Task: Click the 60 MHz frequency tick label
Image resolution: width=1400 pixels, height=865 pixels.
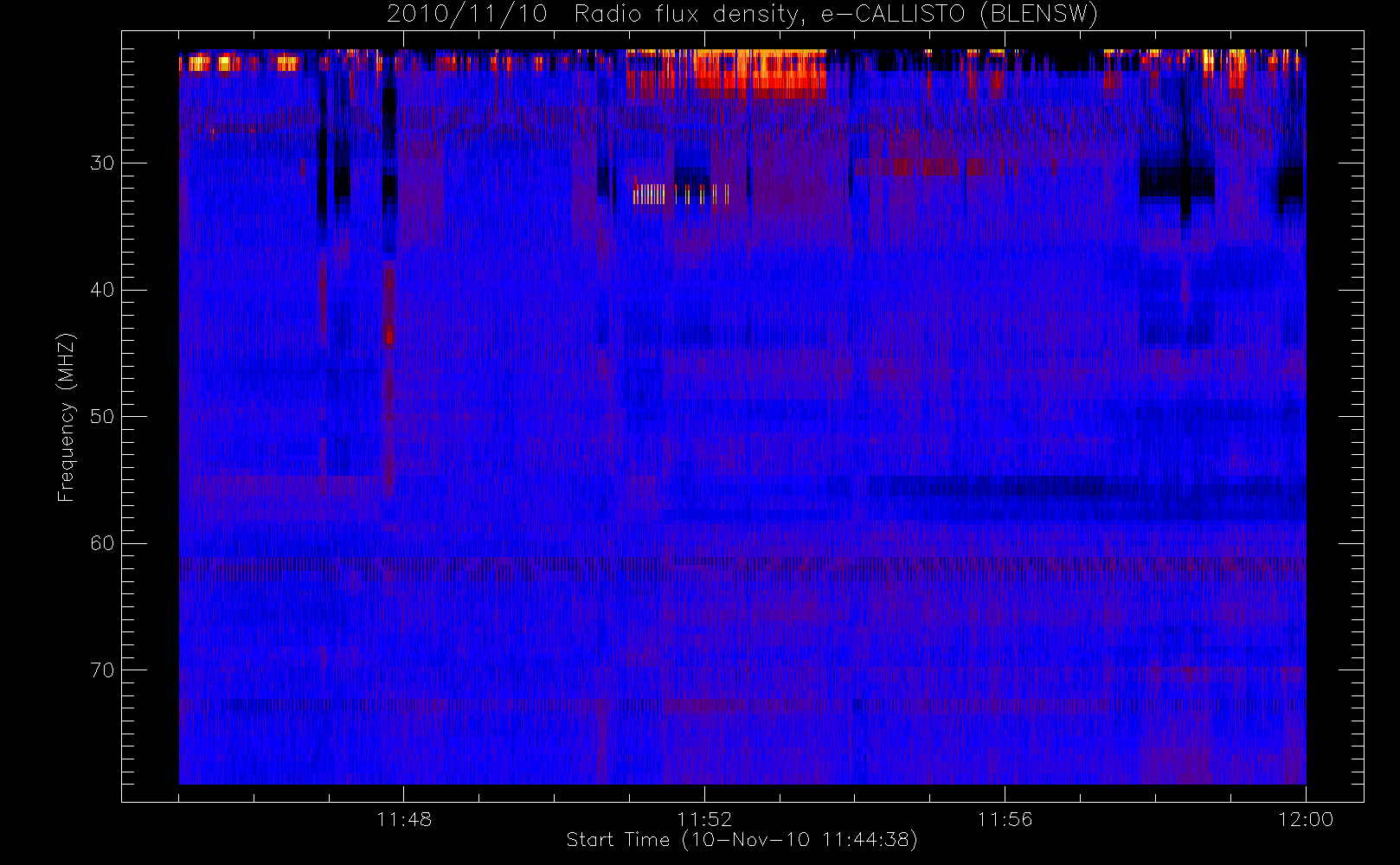Action: coord(102,543)
